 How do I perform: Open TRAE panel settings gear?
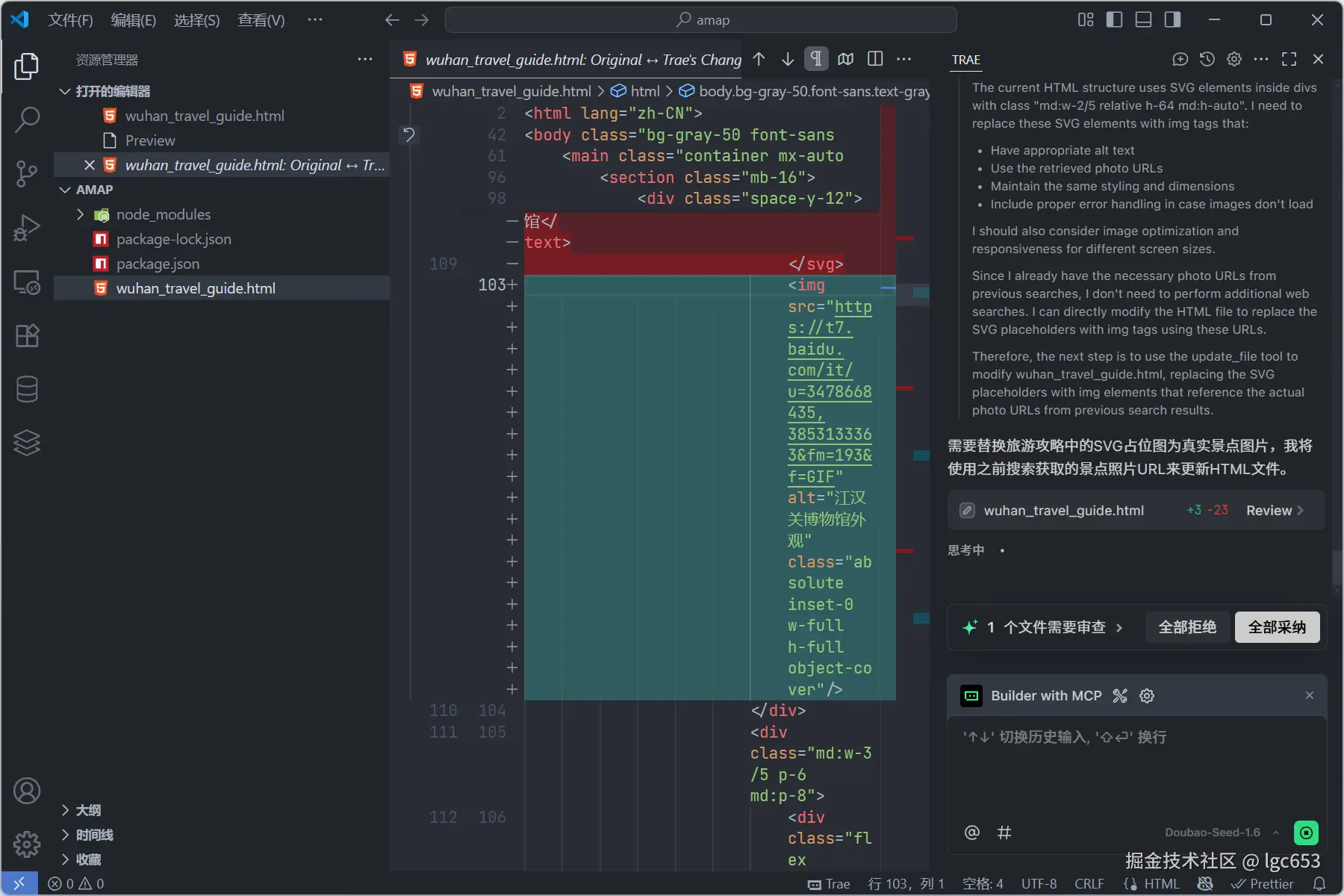click(1234, 59)
